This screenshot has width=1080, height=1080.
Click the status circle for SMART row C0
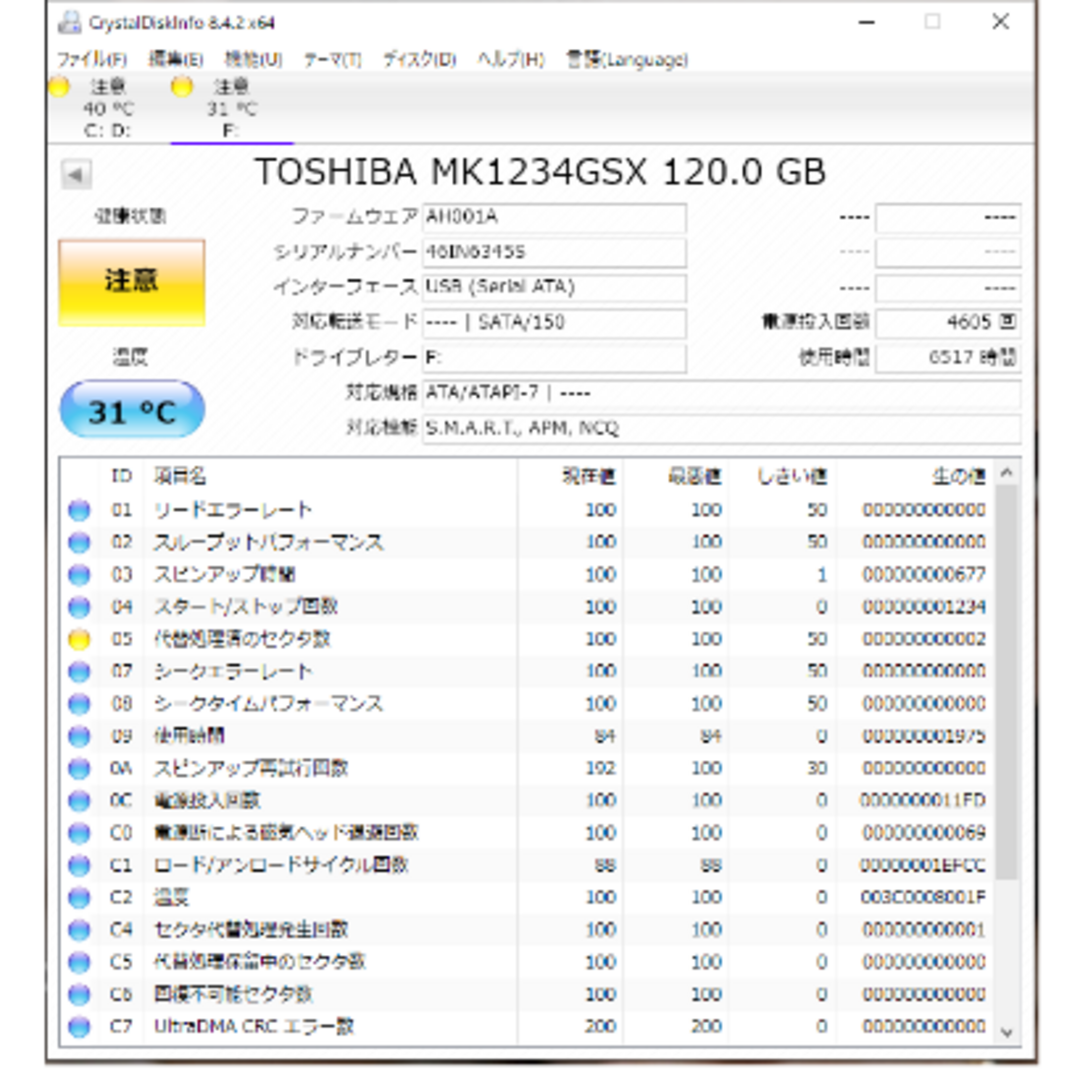79,833
